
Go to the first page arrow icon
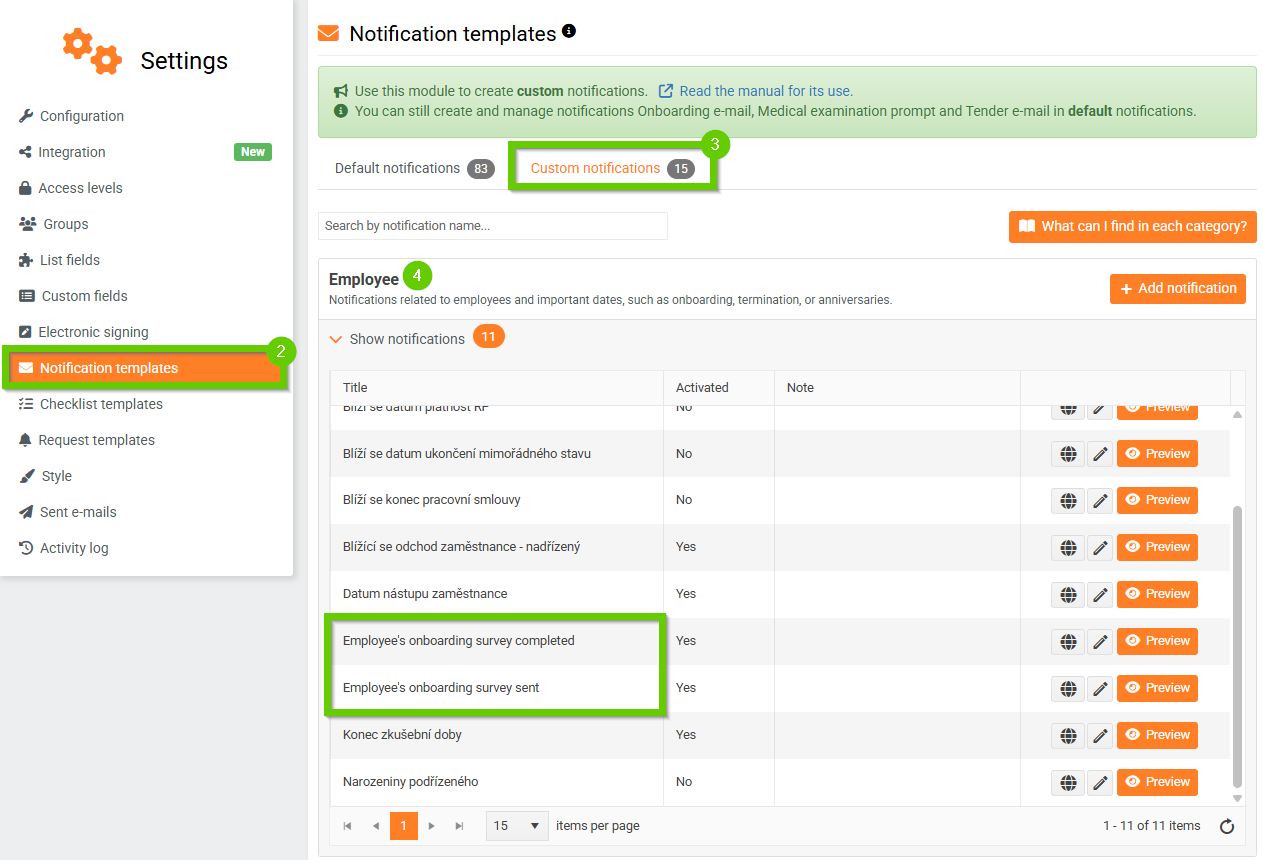pyautogui.click(x=347, y=826)
